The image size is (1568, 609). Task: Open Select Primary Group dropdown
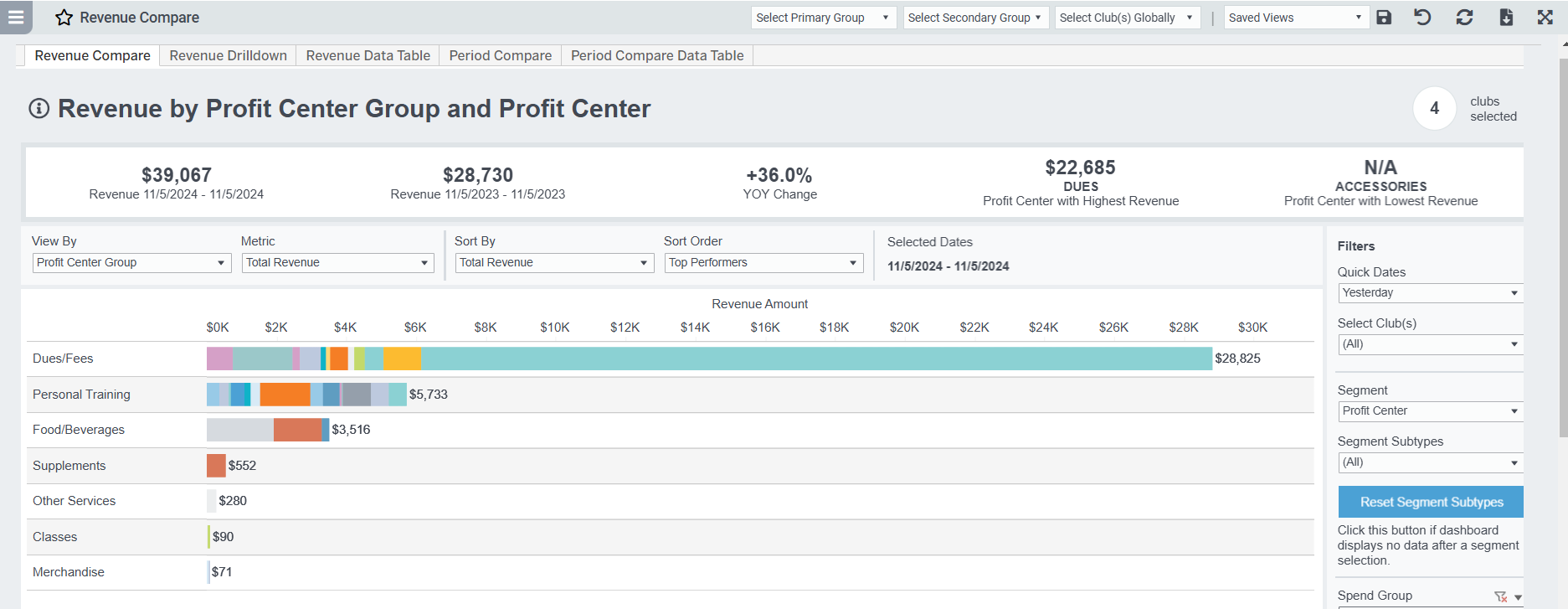[824, 18]
